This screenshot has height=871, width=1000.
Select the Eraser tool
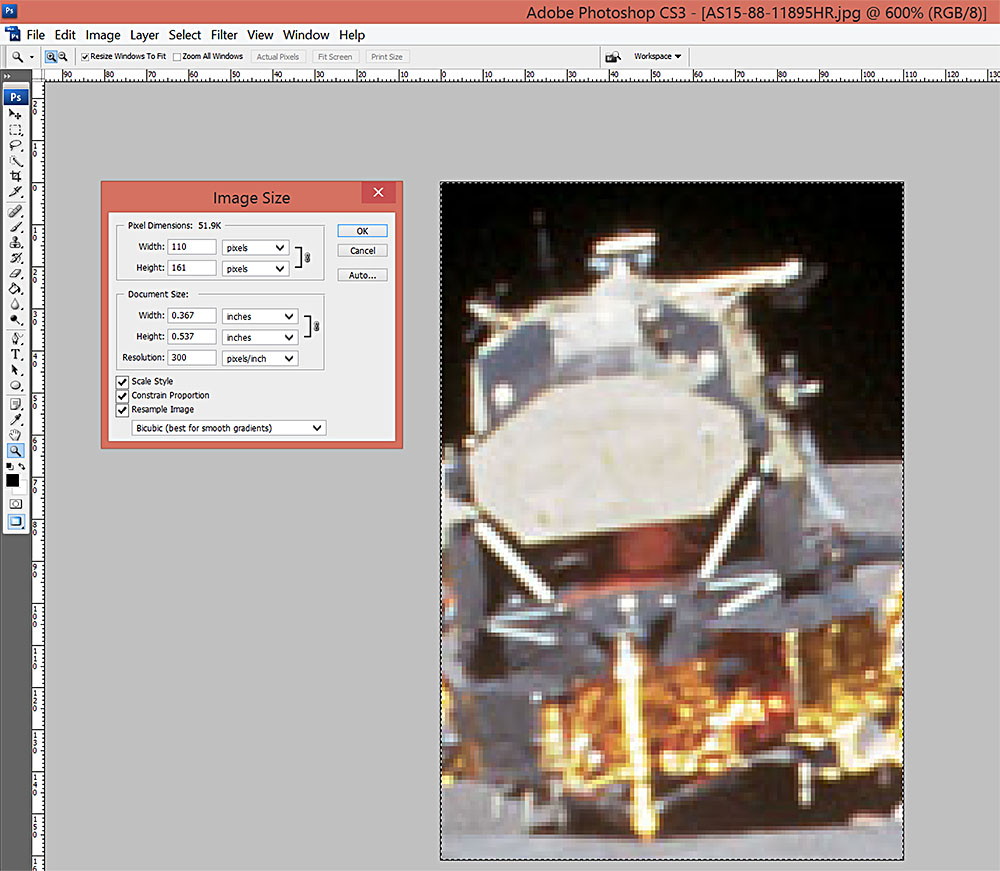tap(15, 273)
